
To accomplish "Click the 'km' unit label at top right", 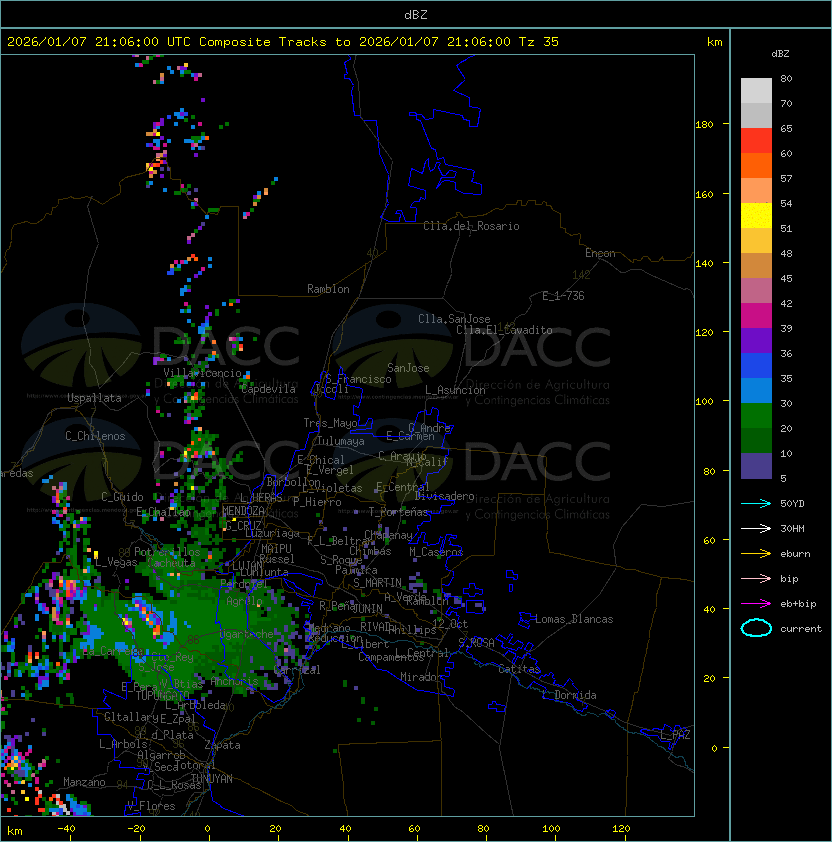I will (x=714, y=42).
